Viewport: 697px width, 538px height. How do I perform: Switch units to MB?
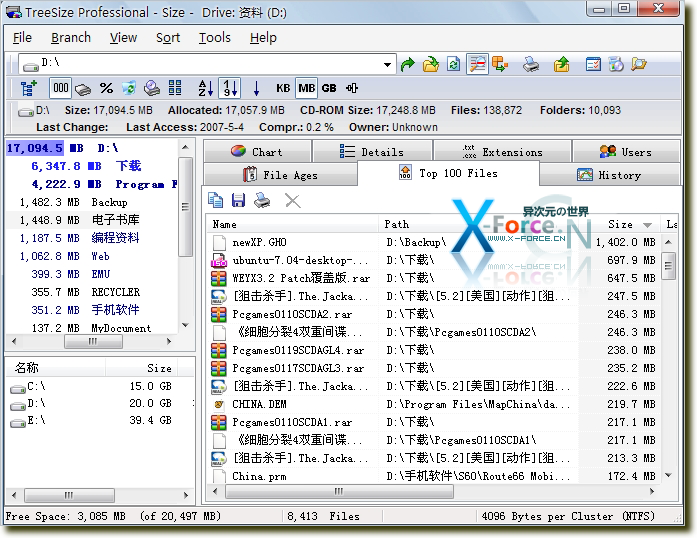click(x=306, y=88)
